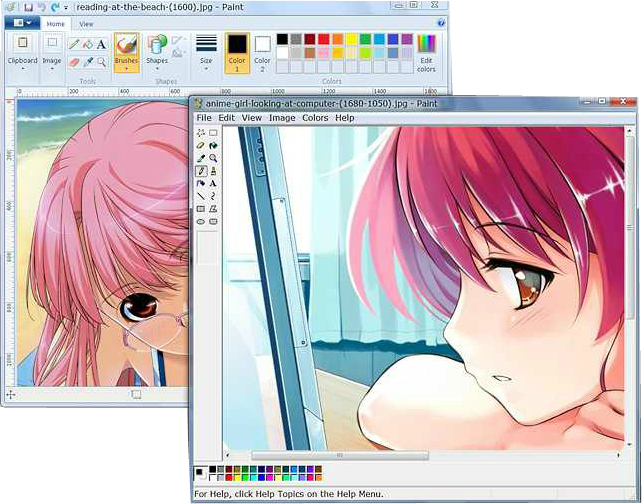Activate the Text tool in front Paint toolbox
Screen dimensions: 642x504
click(213, 183)
